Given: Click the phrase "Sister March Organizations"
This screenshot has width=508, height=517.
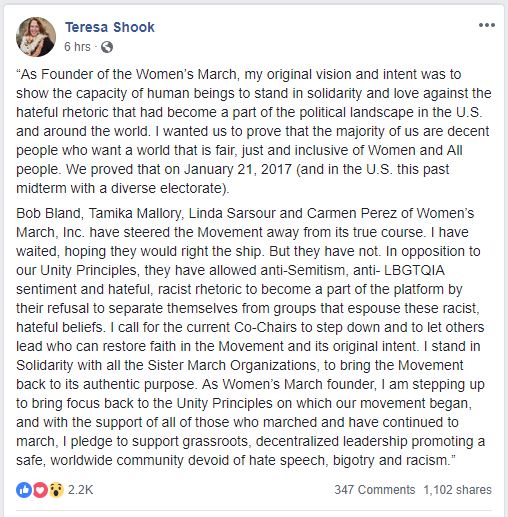Looking at the screenshot, I should [232, 365].
